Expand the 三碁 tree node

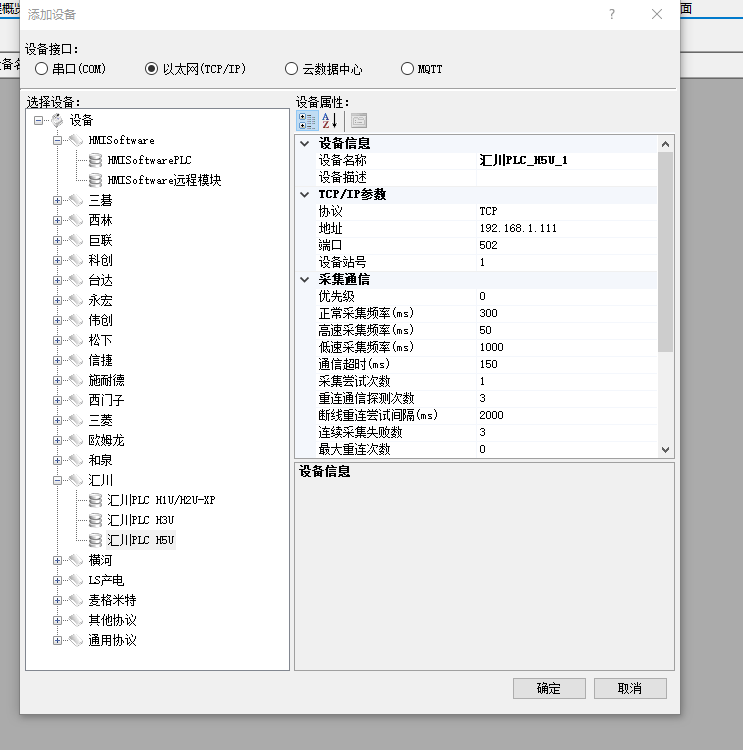pyautogui.click(x=57, y=200)
